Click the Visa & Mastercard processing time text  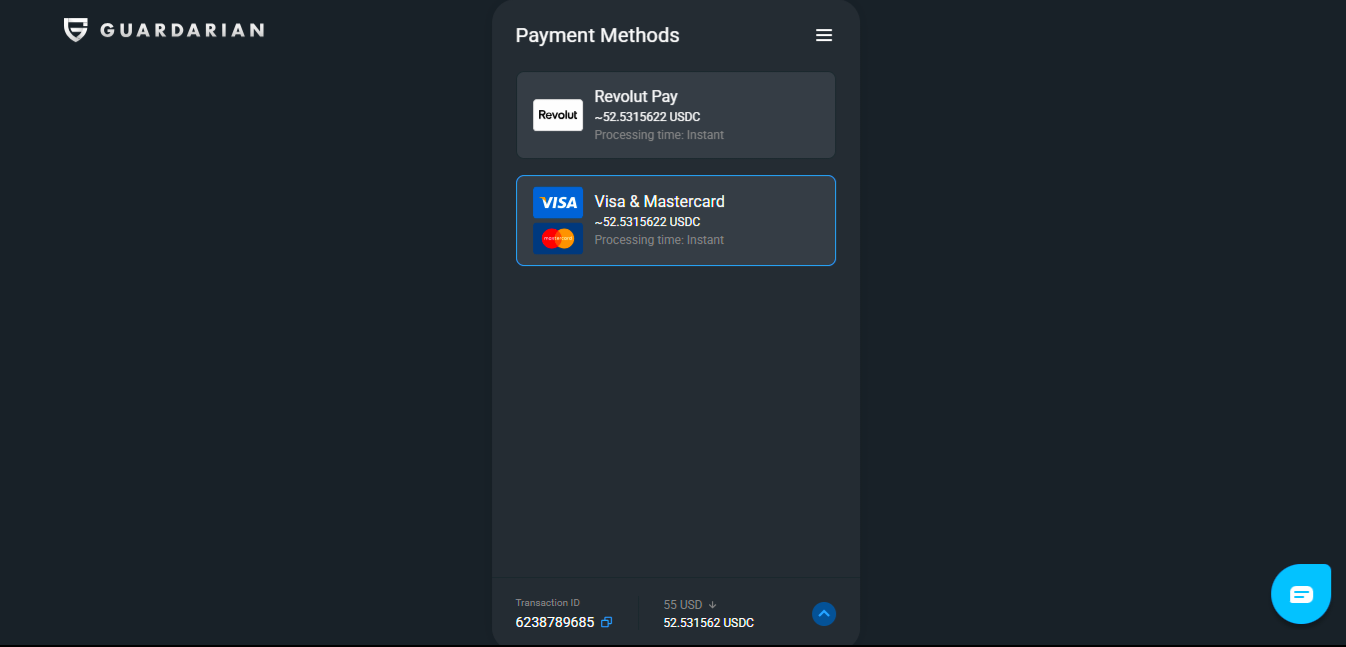(x=659, y=240)
